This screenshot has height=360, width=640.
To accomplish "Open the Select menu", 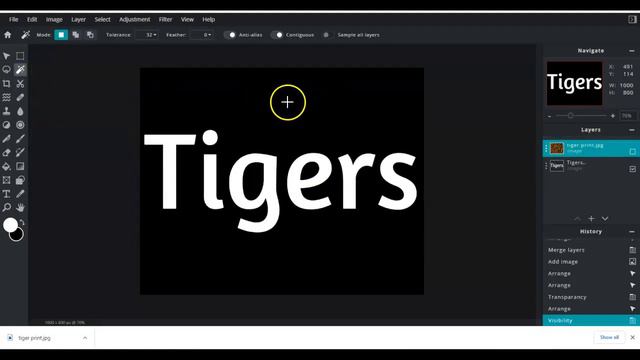I will coord(102,20).
